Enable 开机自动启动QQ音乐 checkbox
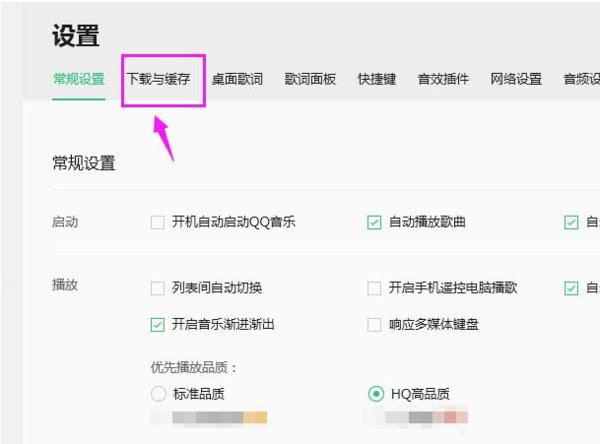The width and height of the screenshot is (600, 444). point(157,222)
